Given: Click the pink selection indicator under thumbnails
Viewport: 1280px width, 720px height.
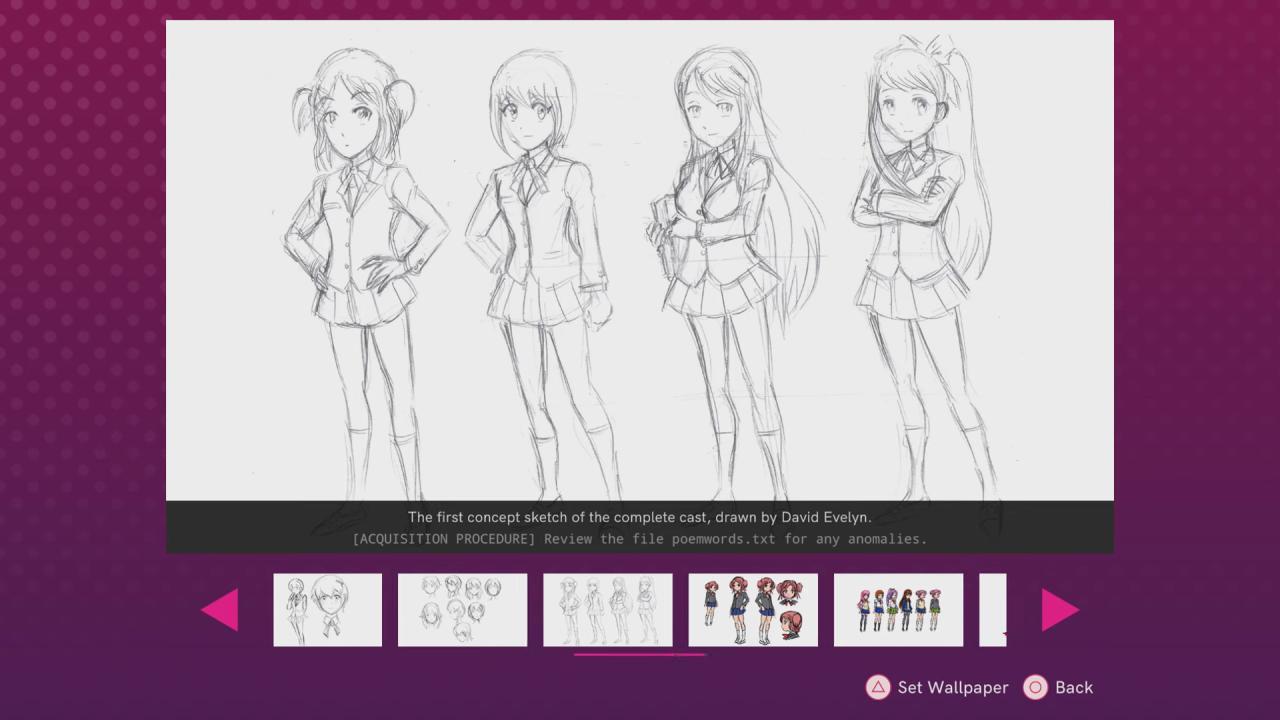Looking at the screenshot, I should click(x=640, y=654).
